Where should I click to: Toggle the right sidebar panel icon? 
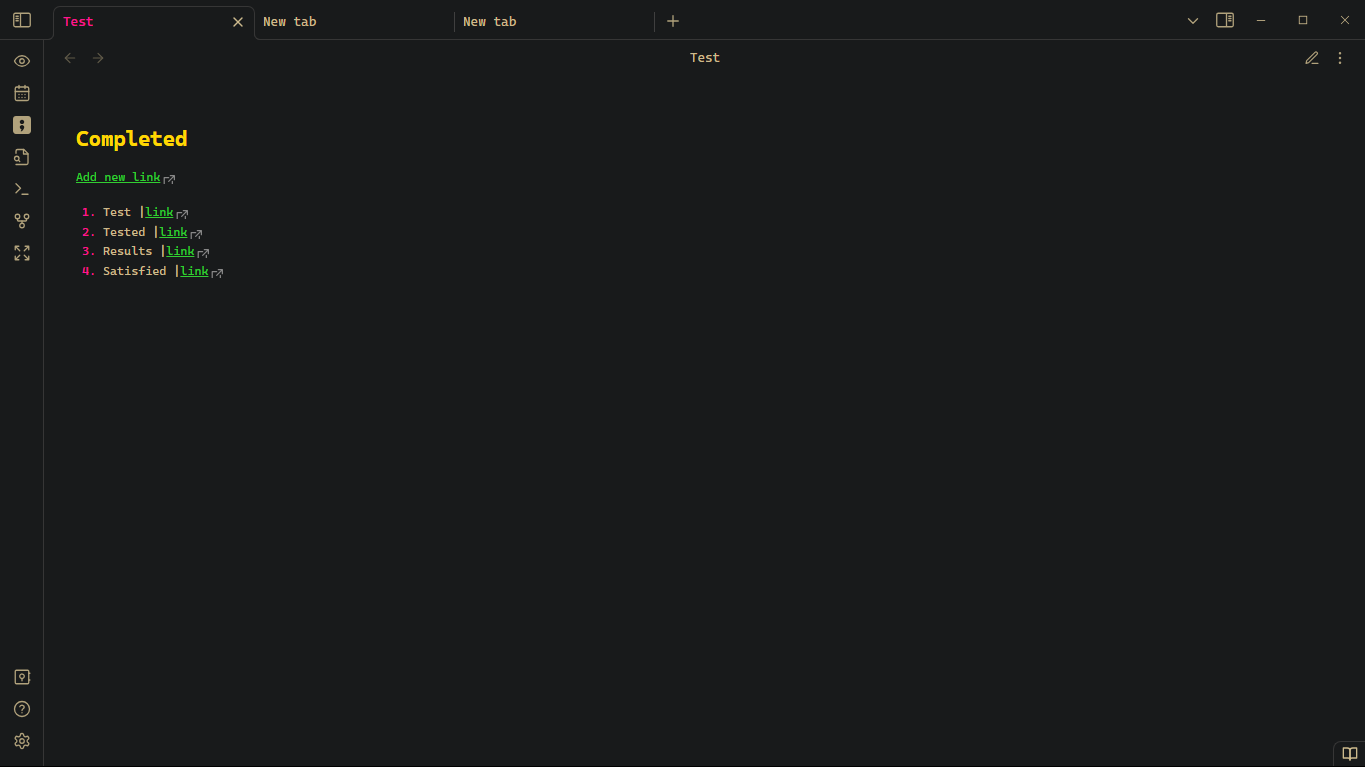pyautogui.click(x=1225, y=20)
